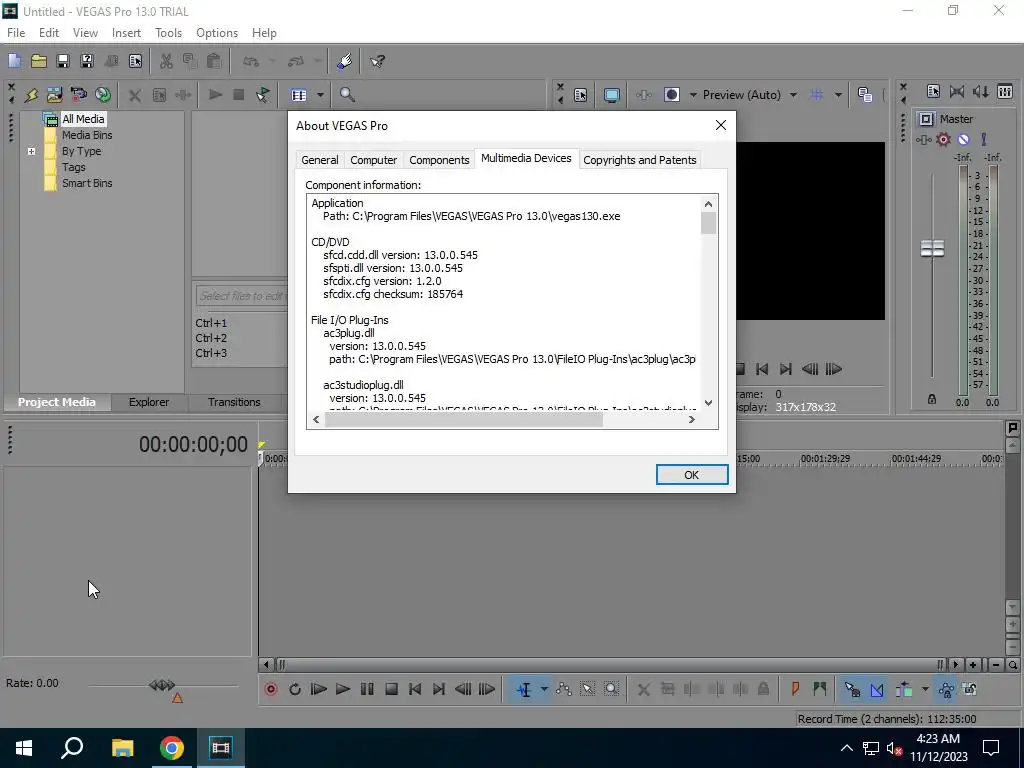The height and width of the screenshot is (768, 1024).
Task: Switch to the General tab
Action: [319, 160]
